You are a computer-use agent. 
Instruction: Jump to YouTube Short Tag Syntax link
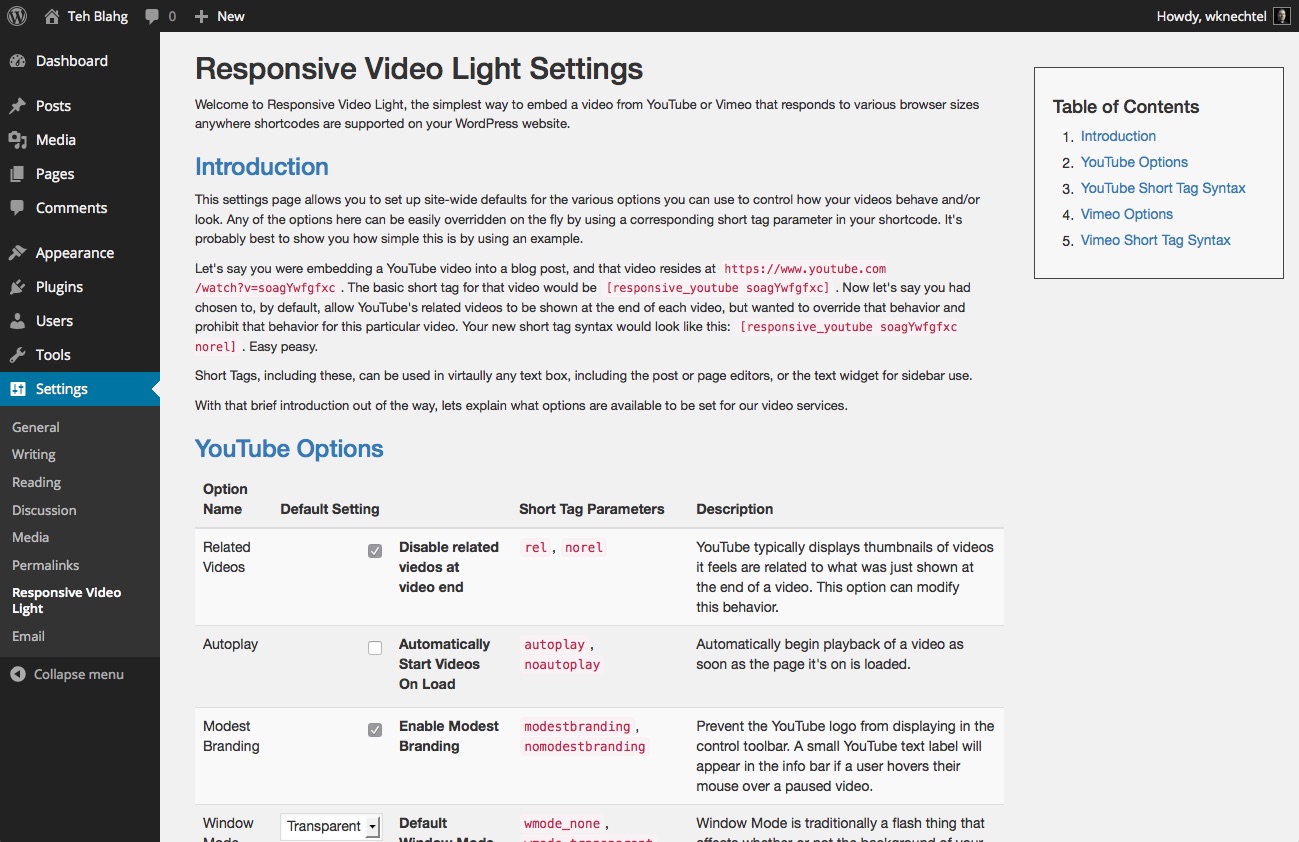click(x=1163, y=188)
